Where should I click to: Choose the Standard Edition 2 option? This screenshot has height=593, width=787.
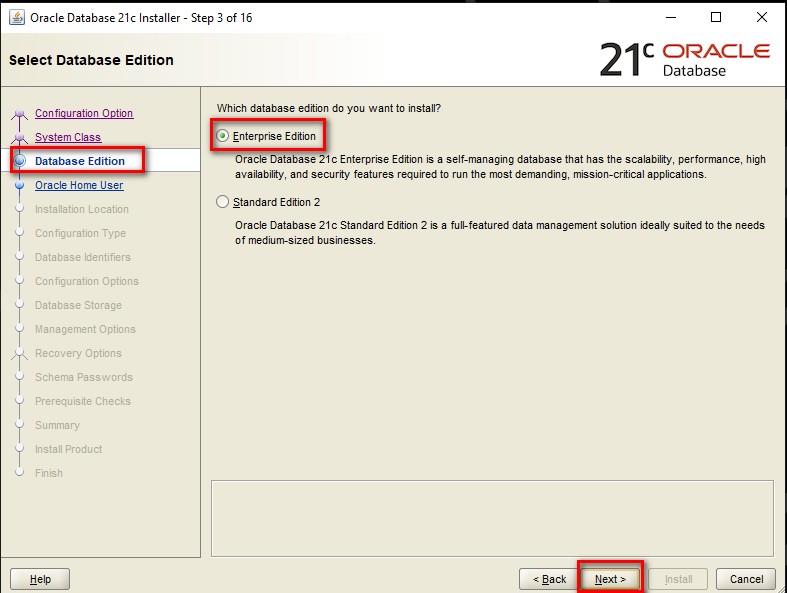[x=222, y=202]
